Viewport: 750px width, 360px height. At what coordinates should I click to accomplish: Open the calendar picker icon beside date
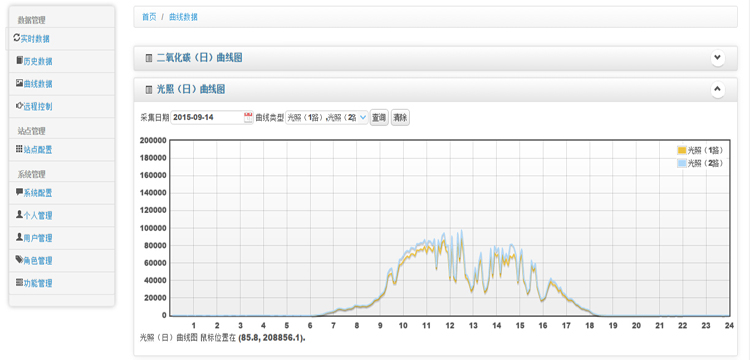coord(248,118)
